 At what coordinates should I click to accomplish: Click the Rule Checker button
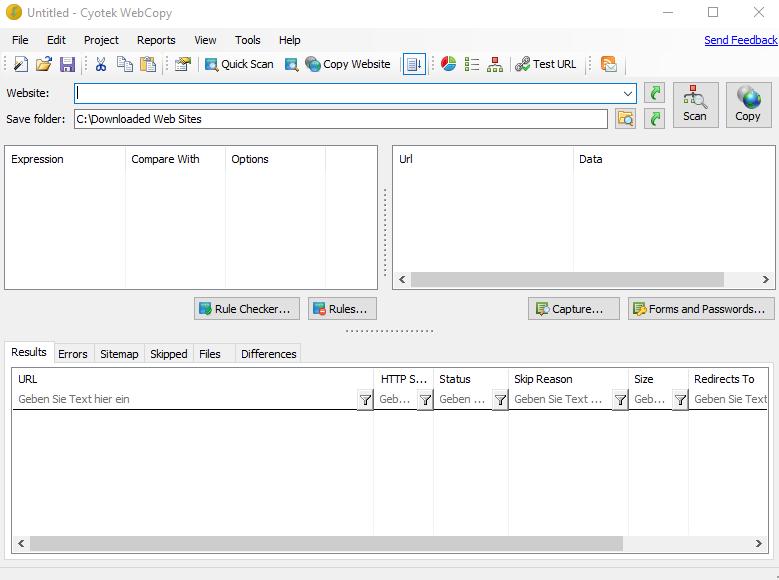click(x=247, y=309)
